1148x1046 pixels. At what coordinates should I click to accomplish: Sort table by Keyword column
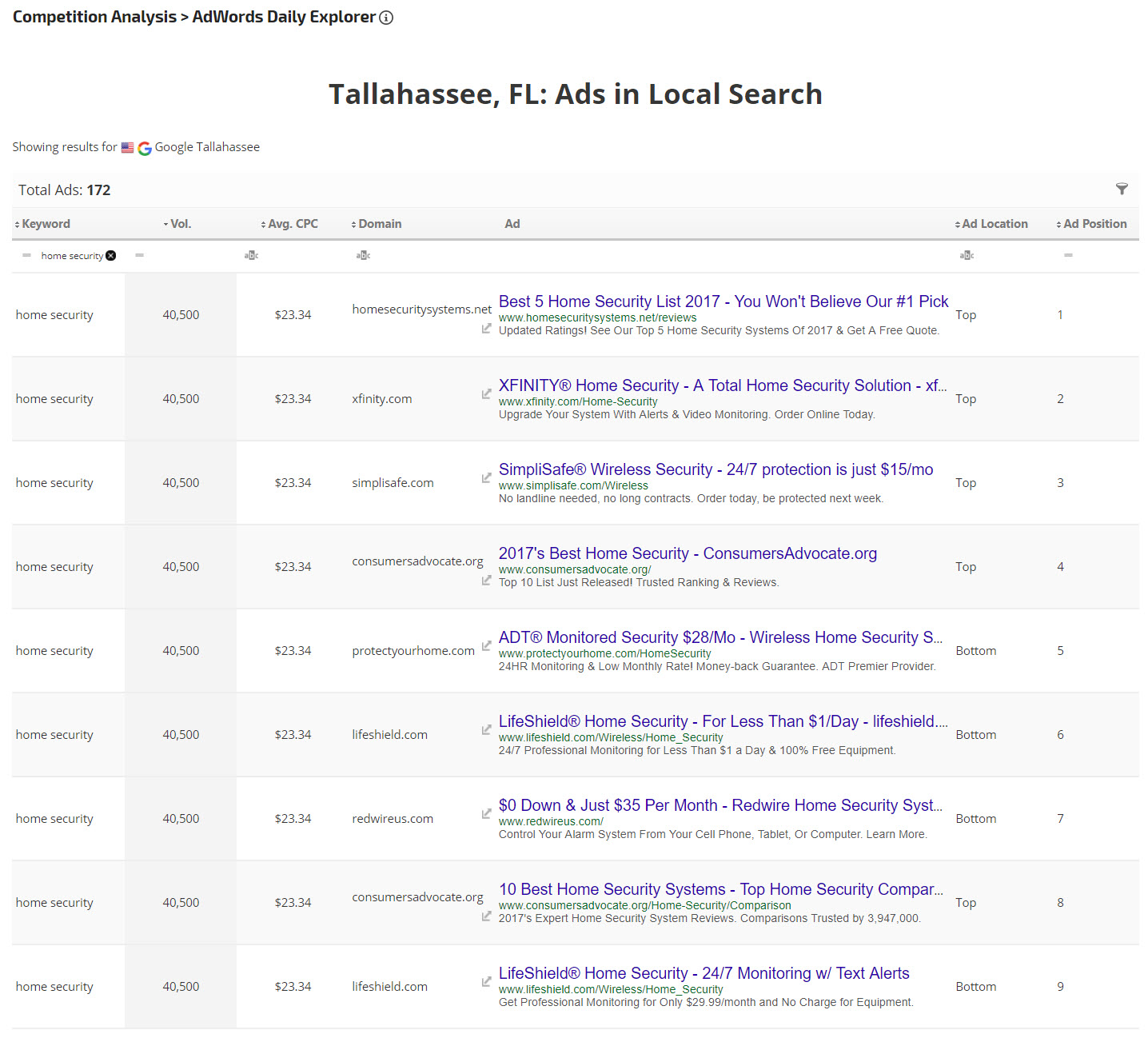pyautogui.click(x=46, y=224)
